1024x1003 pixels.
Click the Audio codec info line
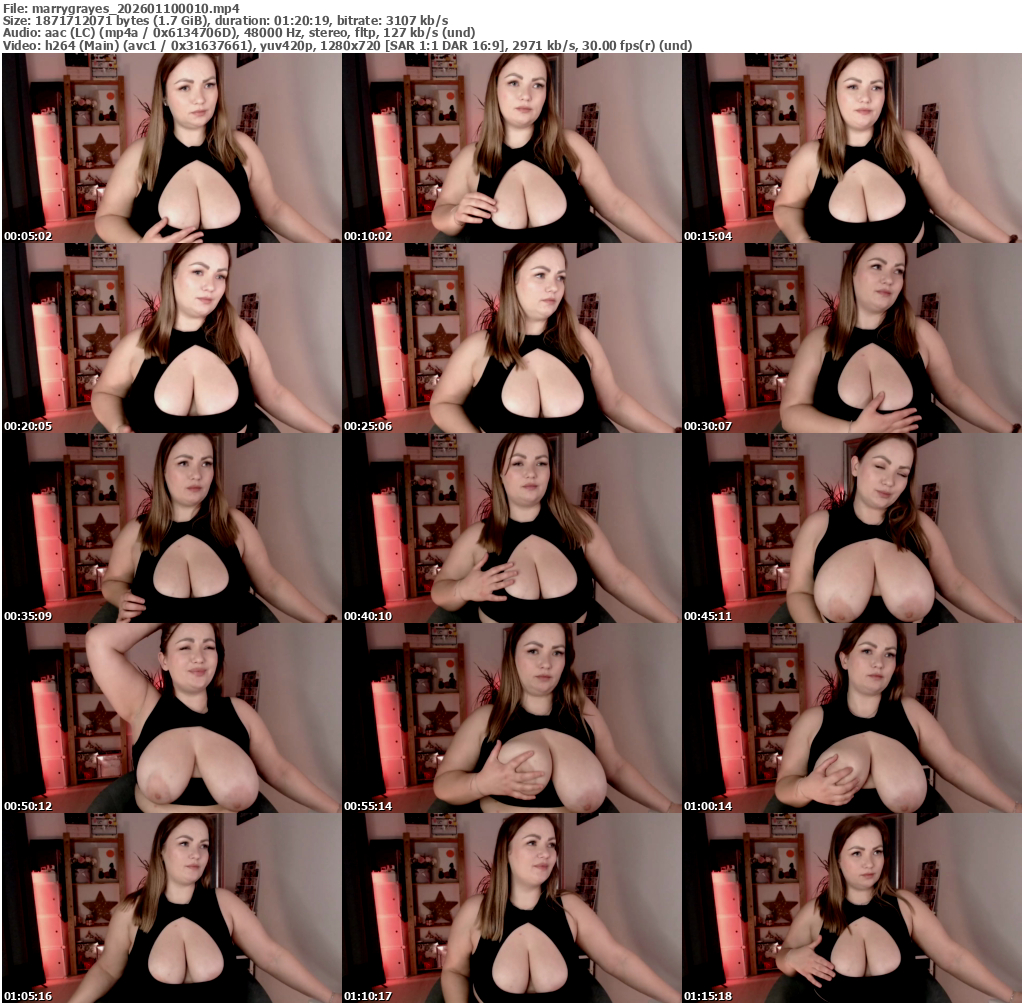pos(238,33)
